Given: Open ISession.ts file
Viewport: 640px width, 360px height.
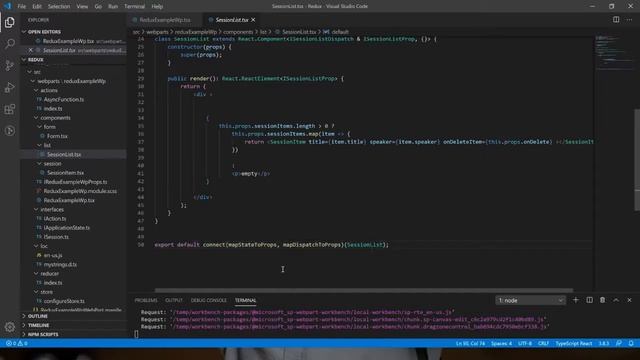Looking at the screenshot, I should point(56,237).
